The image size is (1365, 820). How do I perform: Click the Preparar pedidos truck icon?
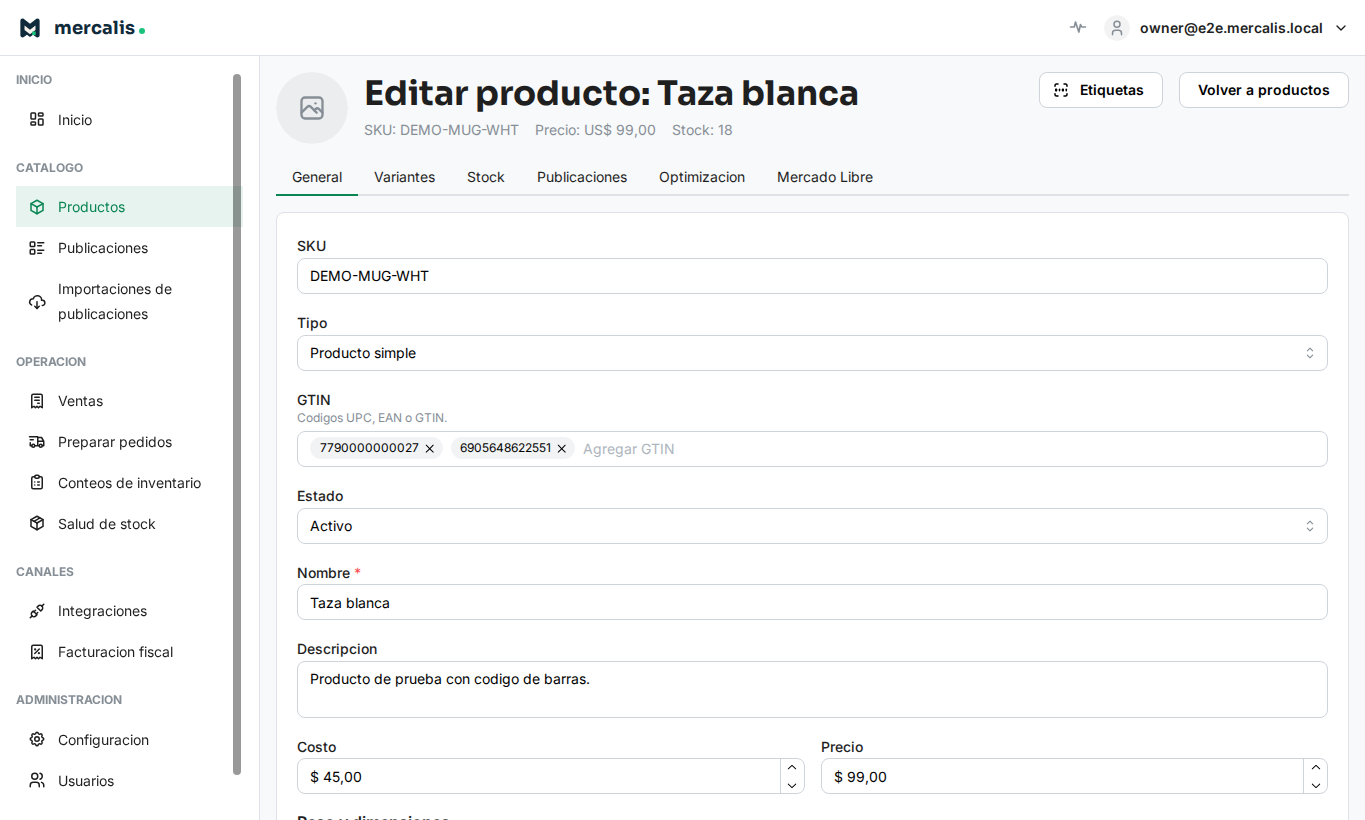tap(37, 442)
